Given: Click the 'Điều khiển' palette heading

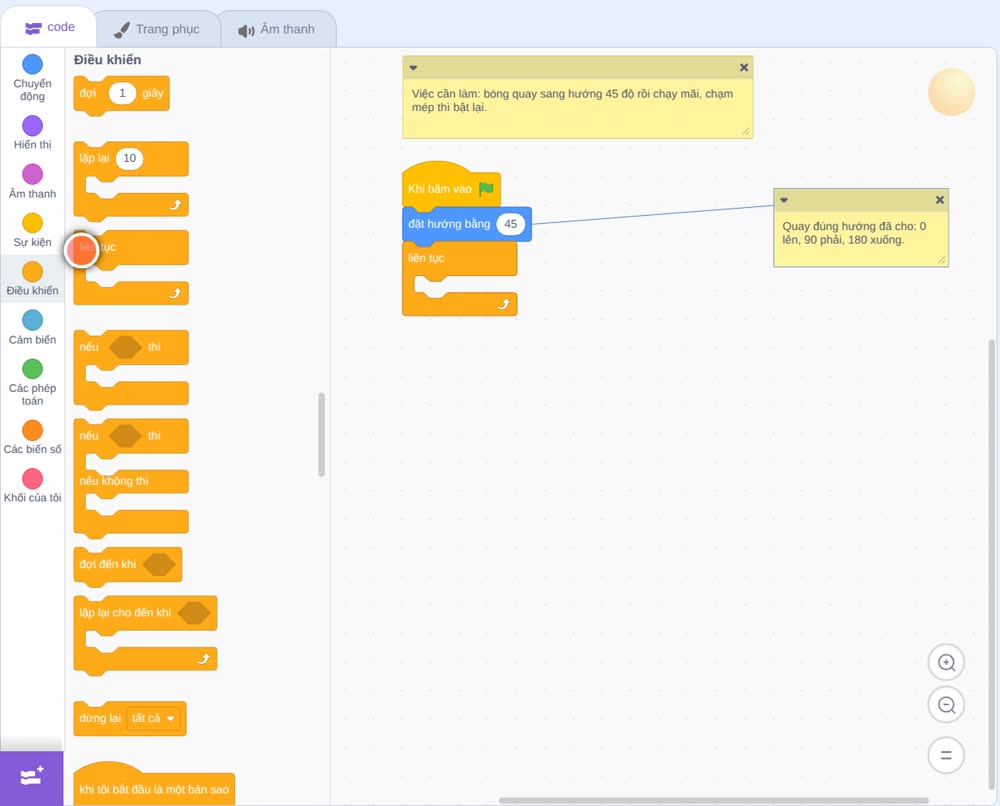Looking at the screenshot, I should (107, 60).
